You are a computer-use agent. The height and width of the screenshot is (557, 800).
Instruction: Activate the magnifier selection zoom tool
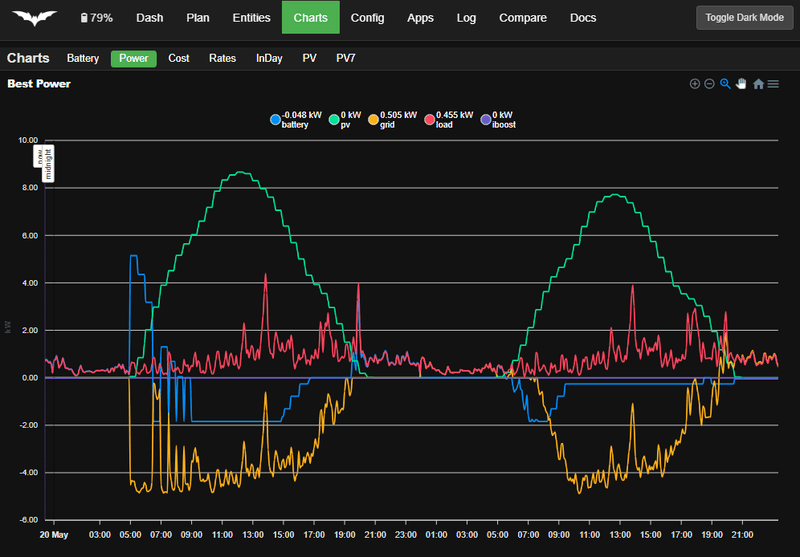click(x=726, y=84)
